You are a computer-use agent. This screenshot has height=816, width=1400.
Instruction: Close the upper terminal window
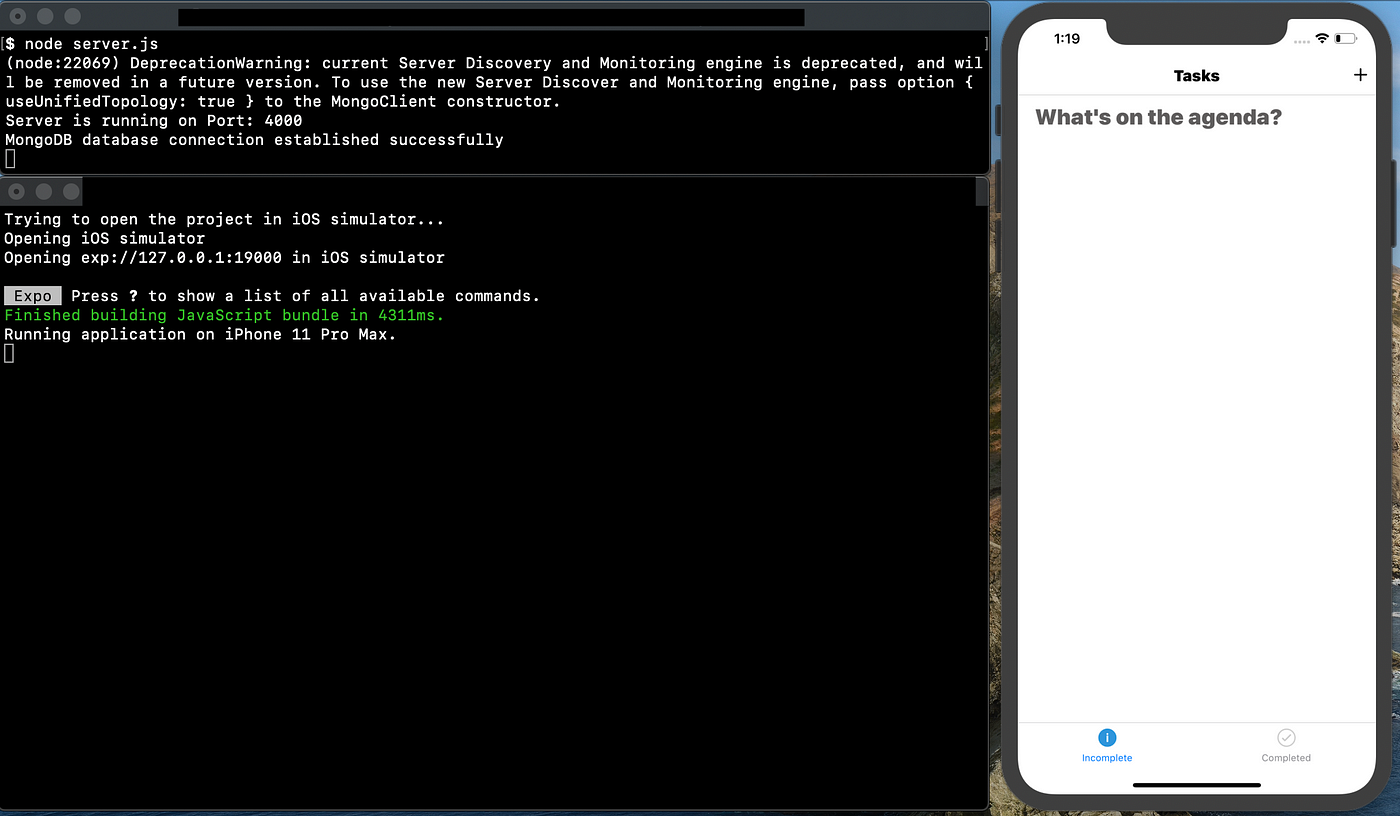pos(17,17)
